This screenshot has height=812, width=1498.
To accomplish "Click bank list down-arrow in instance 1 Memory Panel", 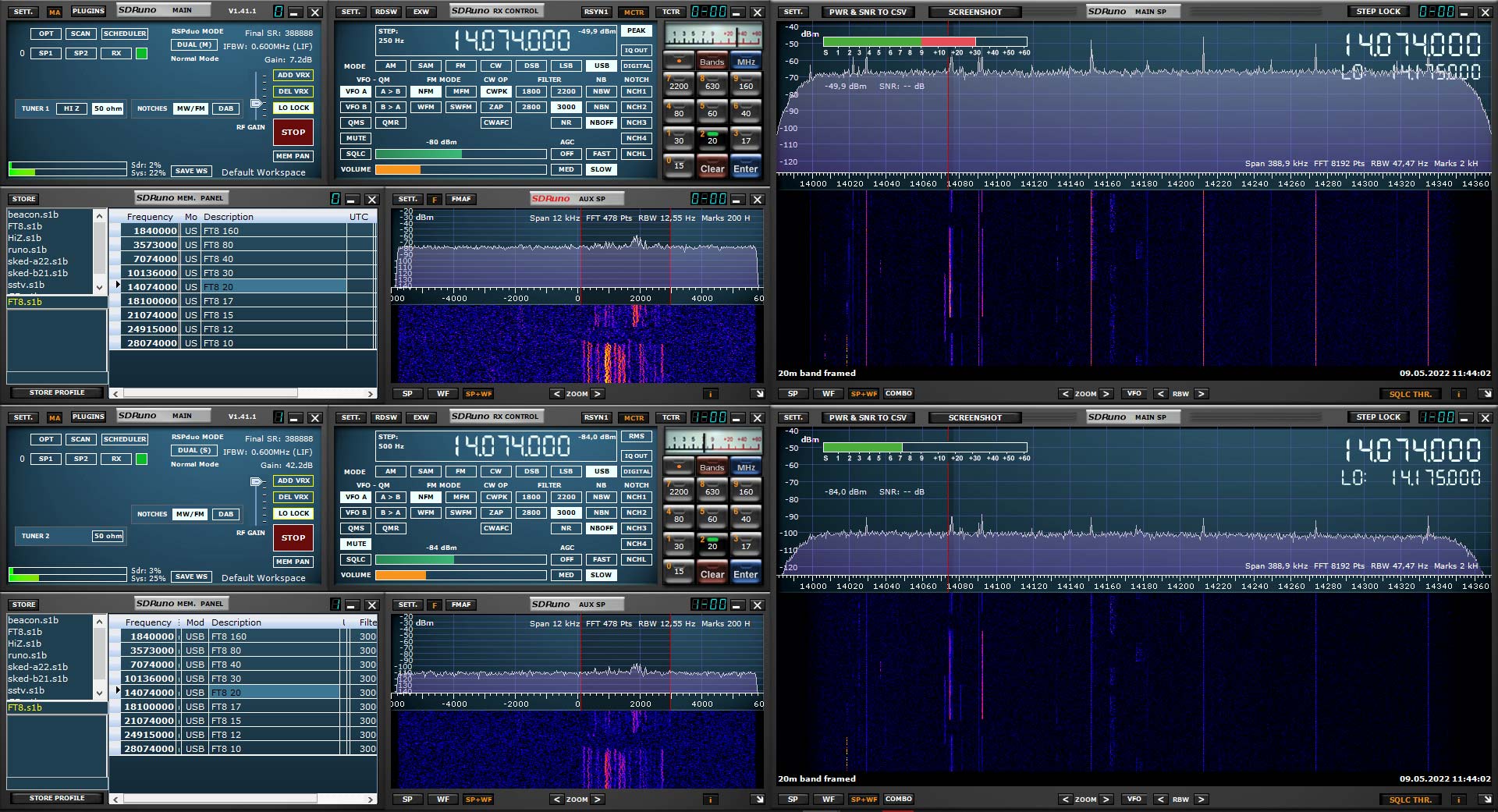I will click(99, 693).
